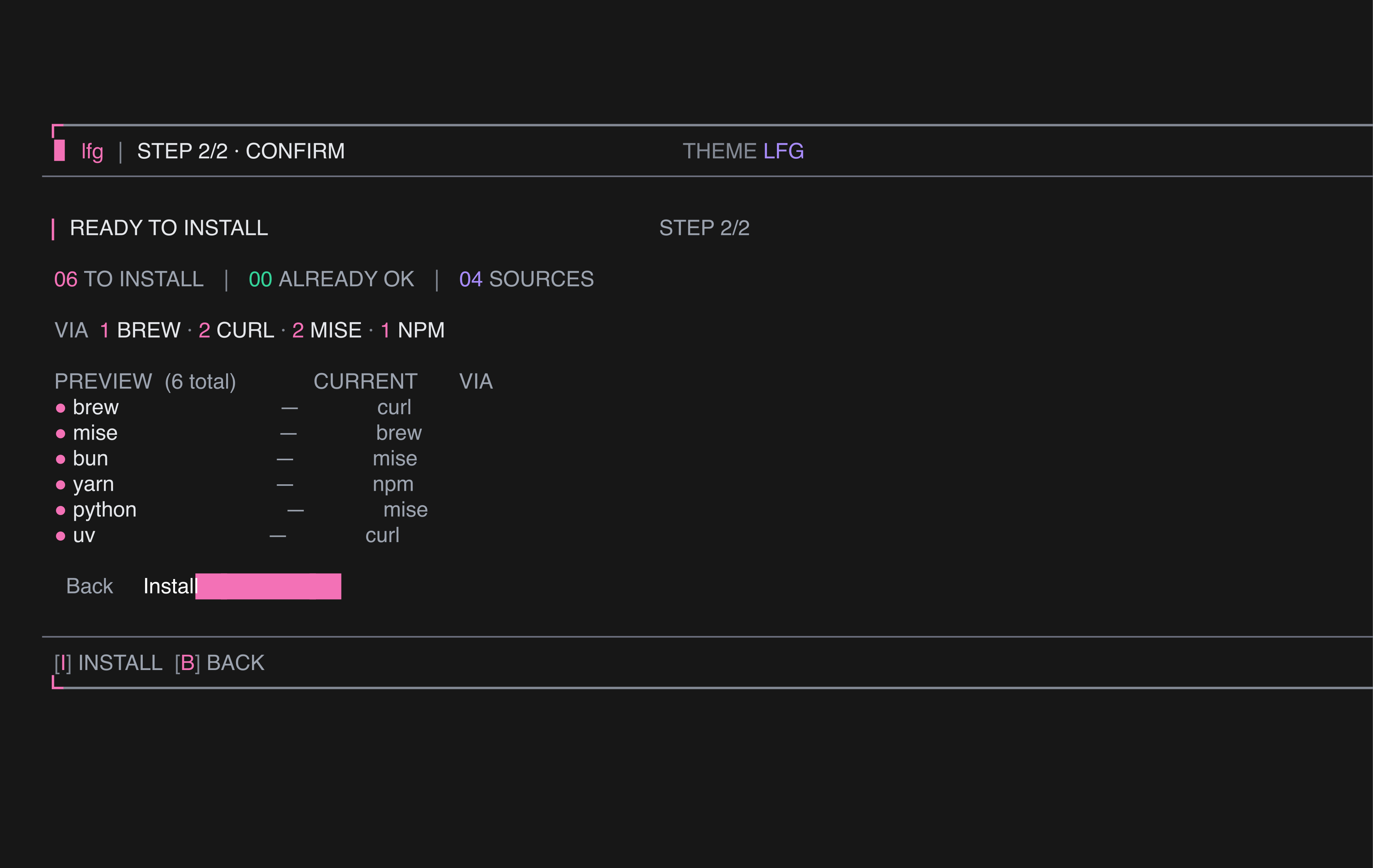Click 2 MISE in the VIA summary
Screen dimensions: 1373x868
click(x=327, y=330)
